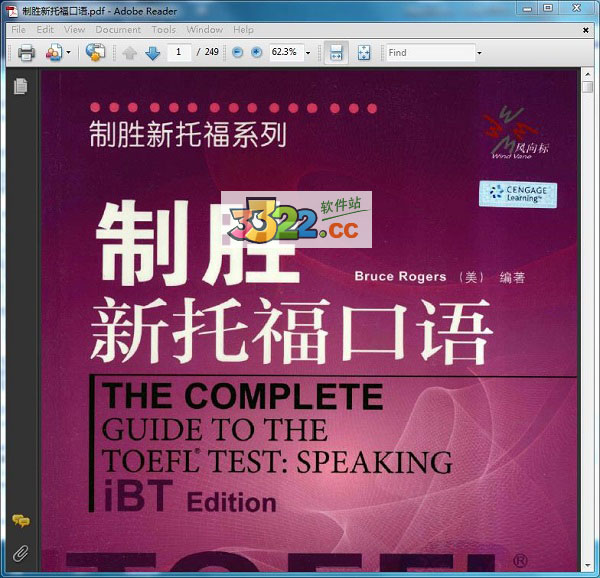Click the Adobe PDF title bar icon

click(x=13, y=11)
